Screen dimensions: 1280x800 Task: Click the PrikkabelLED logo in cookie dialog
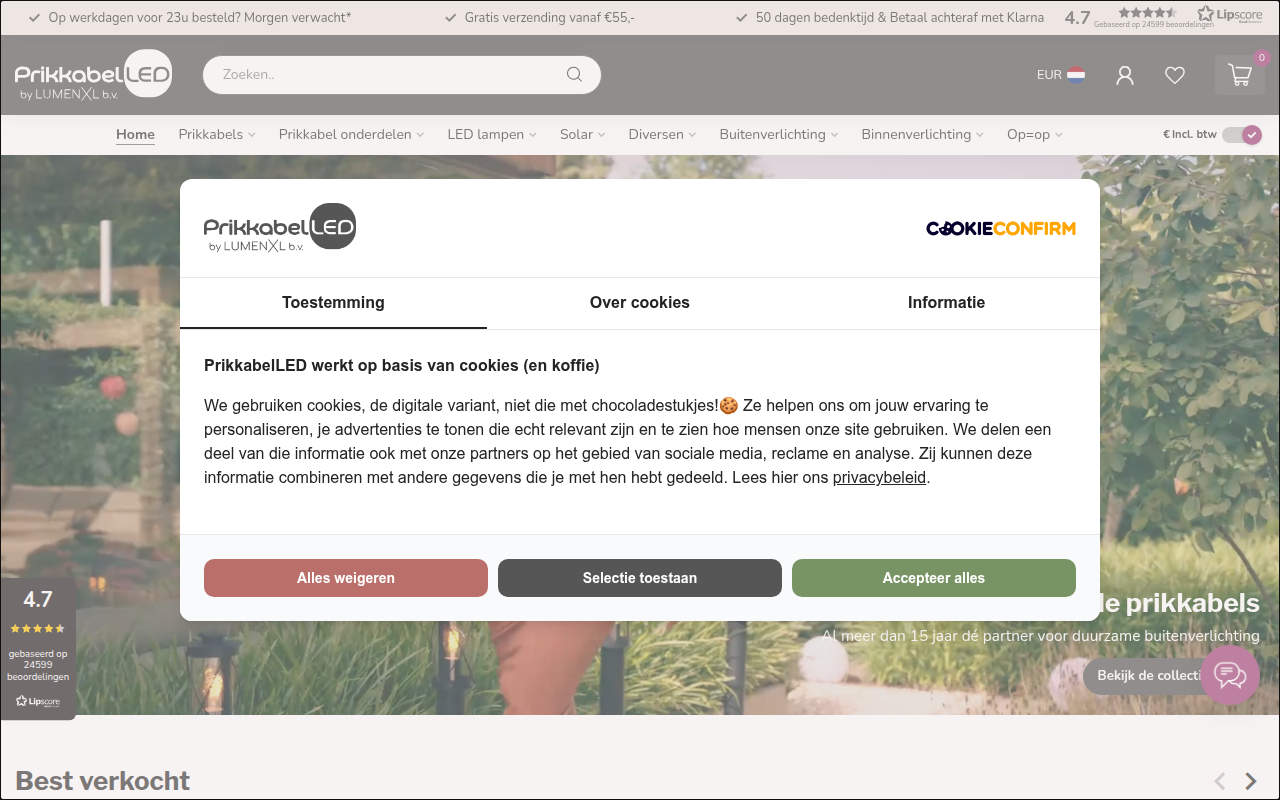[x=280, y=228]
